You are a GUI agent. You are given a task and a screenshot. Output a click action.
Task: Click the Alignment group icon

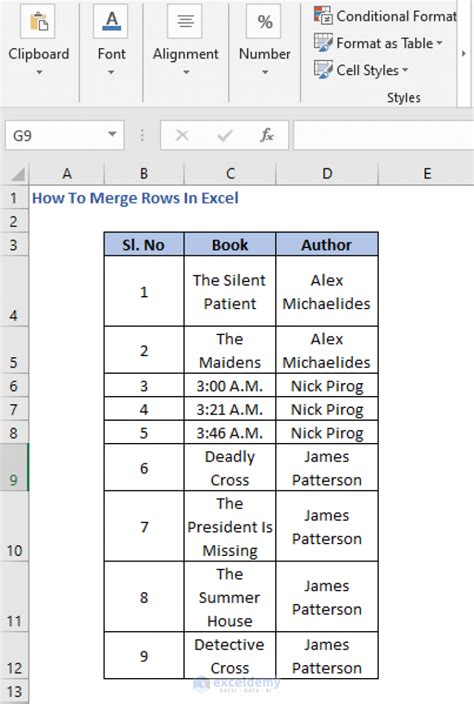click(x=185, y=21)
